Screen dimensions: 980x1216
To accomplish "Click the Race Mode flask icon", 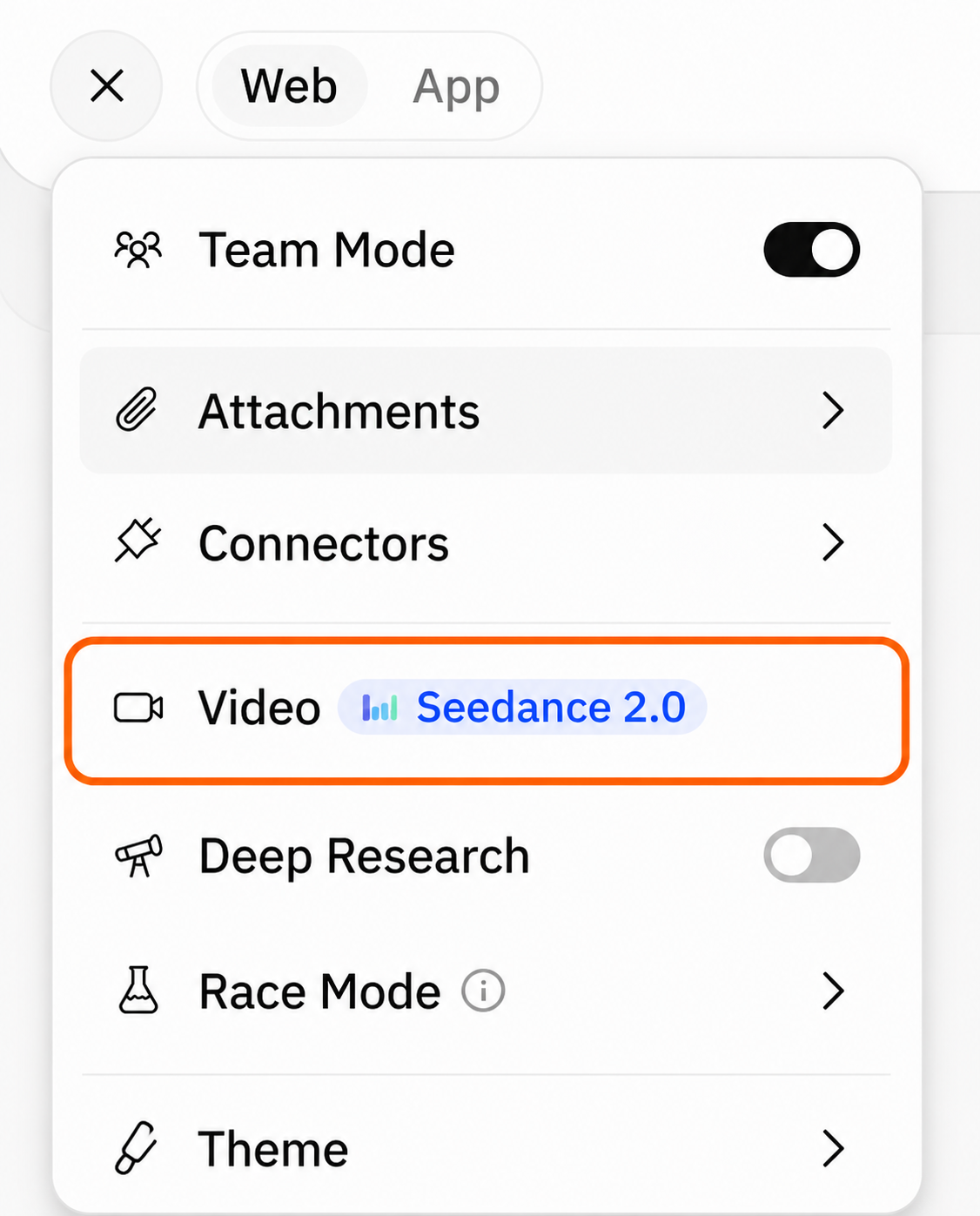I will point(138,990).
